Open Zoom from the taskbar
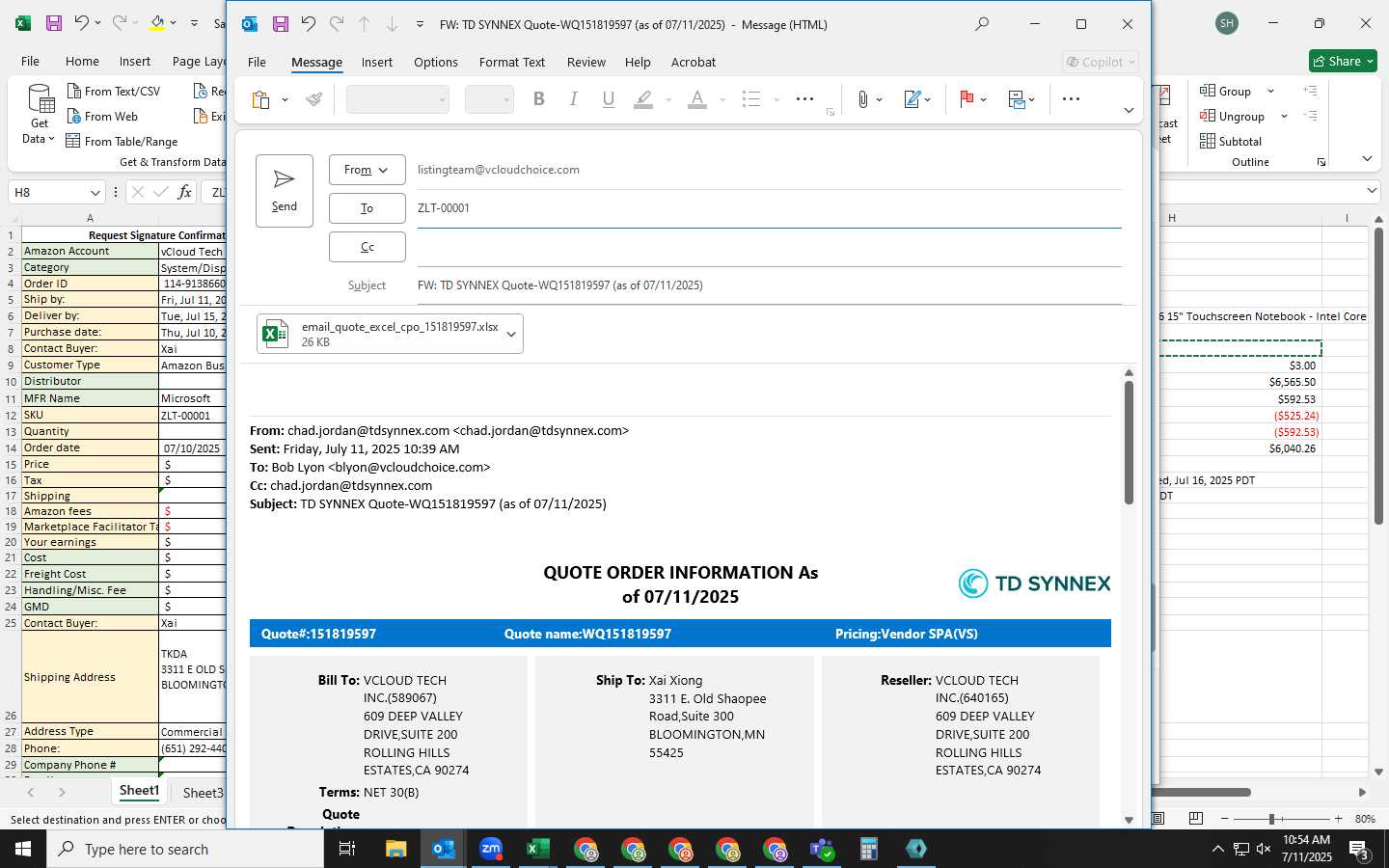Viewport: 1389px width, 868px height. tap(491, 849)
